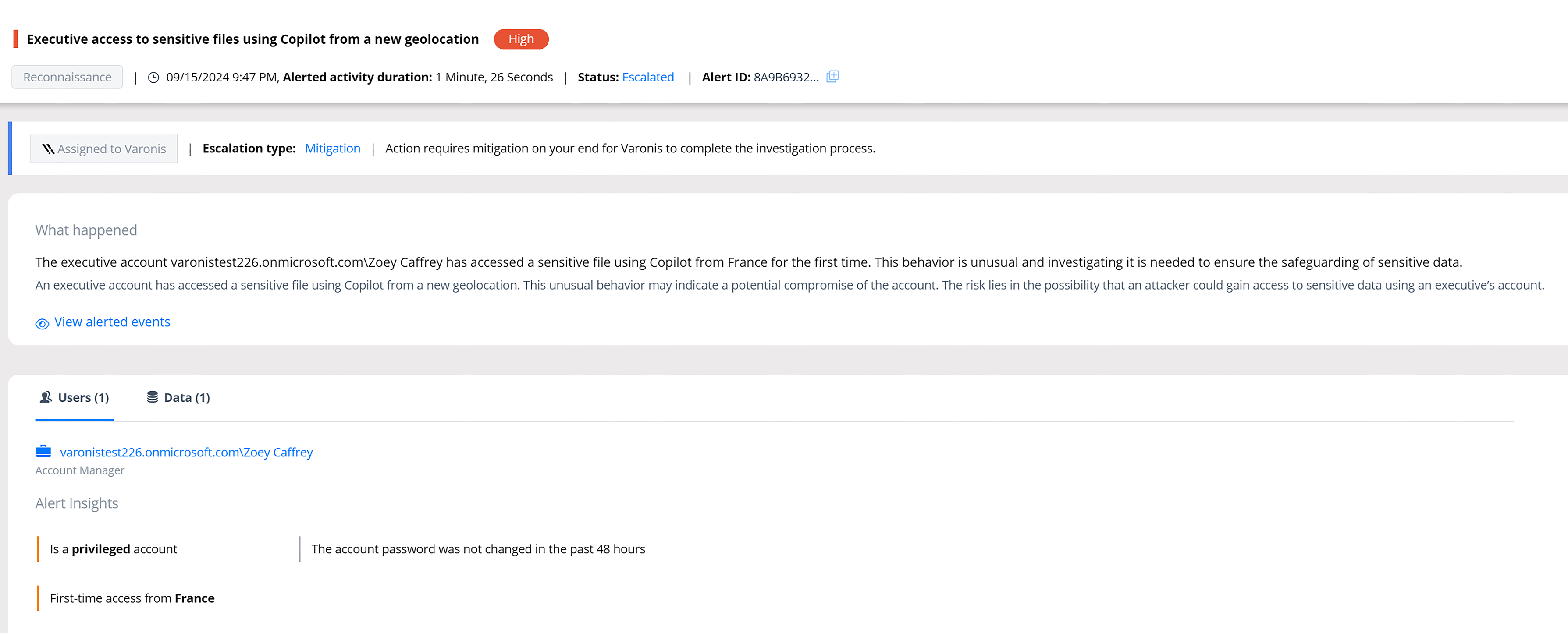The width and height of the screenshot is (1568, 633).
Task: Click the clock icon beside the alert date
Action: pyautogui.click(x=153, y=77)
